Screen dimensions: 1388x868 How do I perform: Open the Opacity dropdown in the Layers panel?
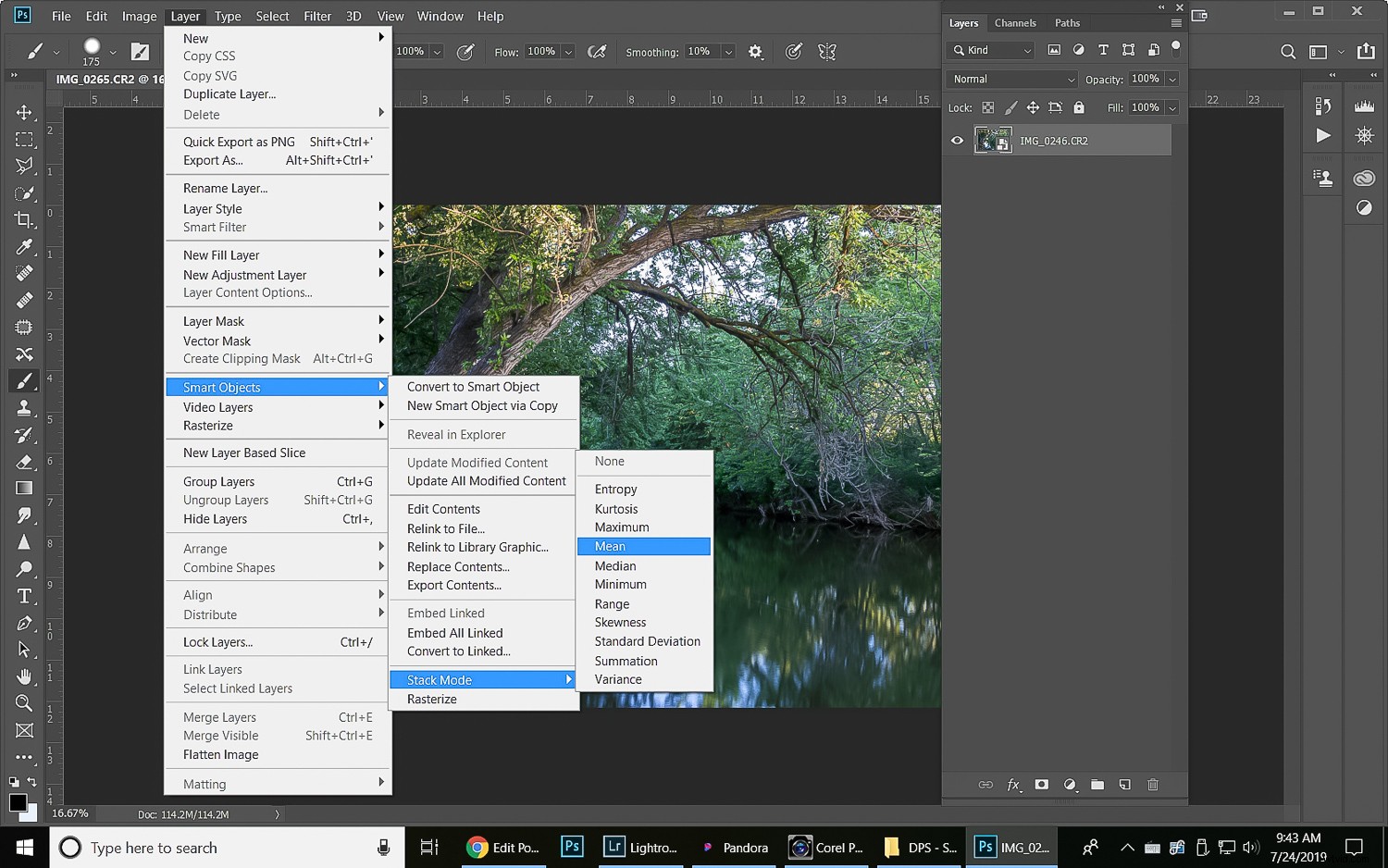[1171, 80]
